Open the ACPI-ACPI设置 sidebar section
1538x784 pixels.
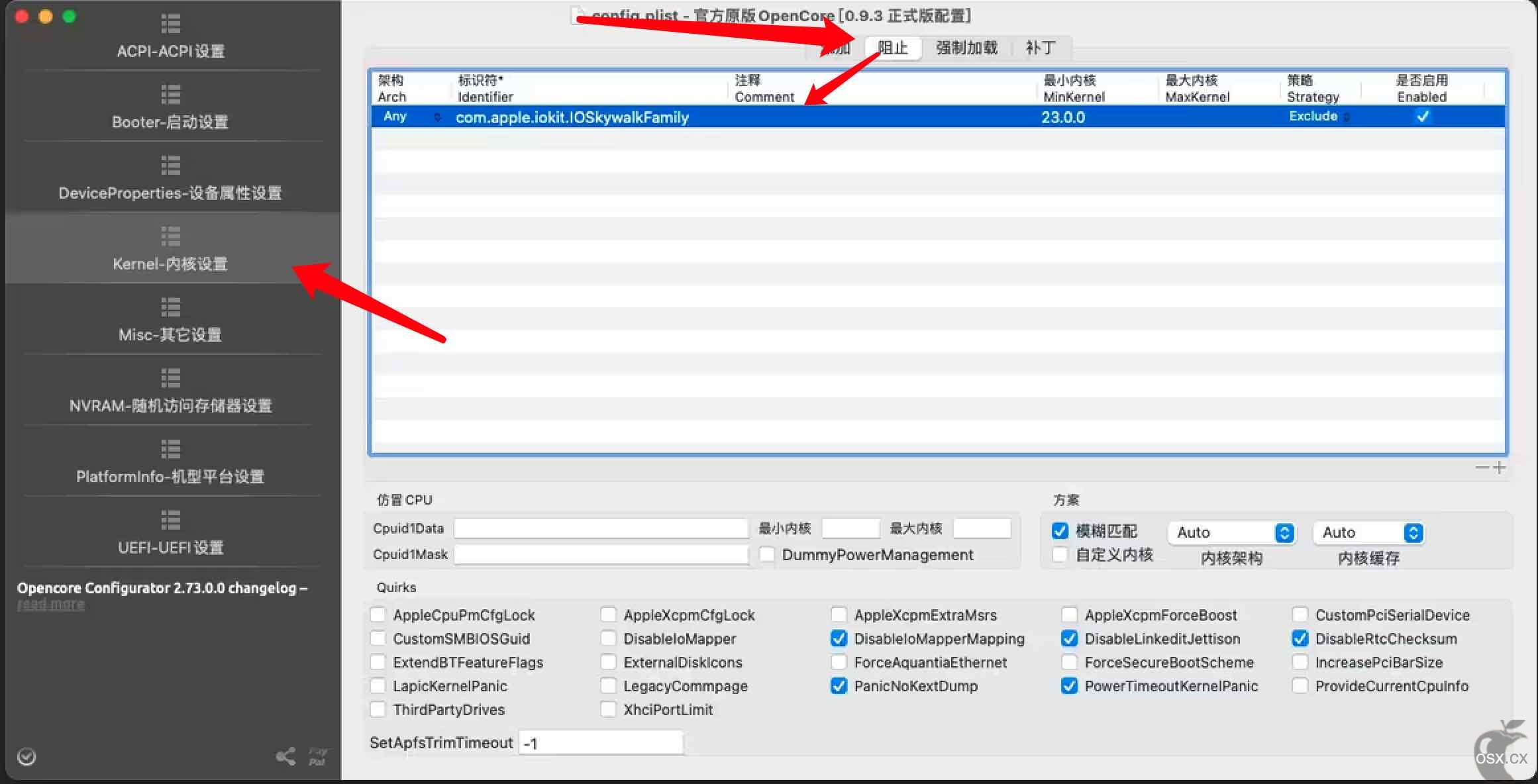click(x=171, y=37)
